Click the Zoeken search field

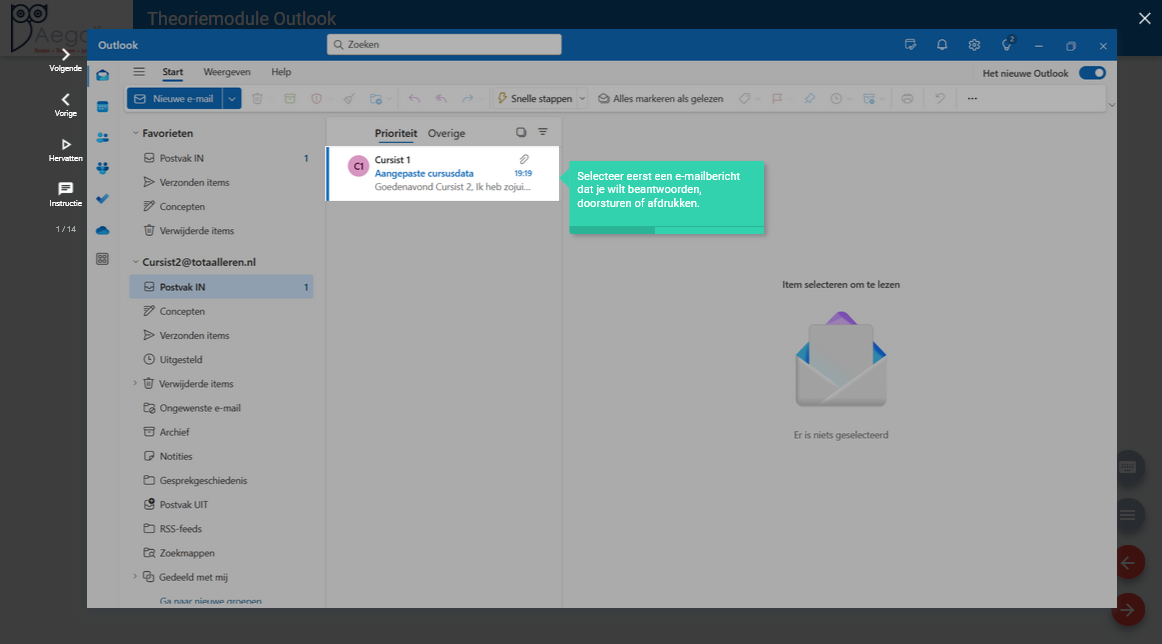click(x=444, y=44)
